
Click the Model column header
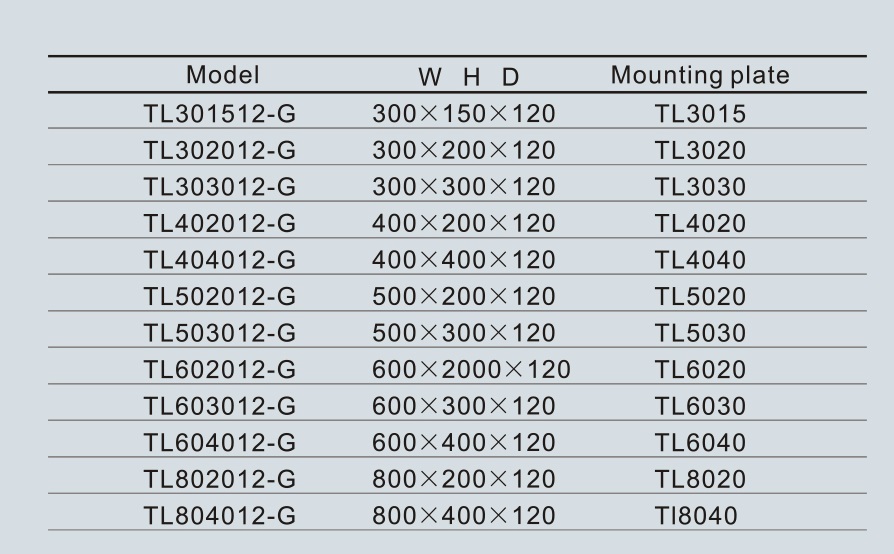coord(222,75)
